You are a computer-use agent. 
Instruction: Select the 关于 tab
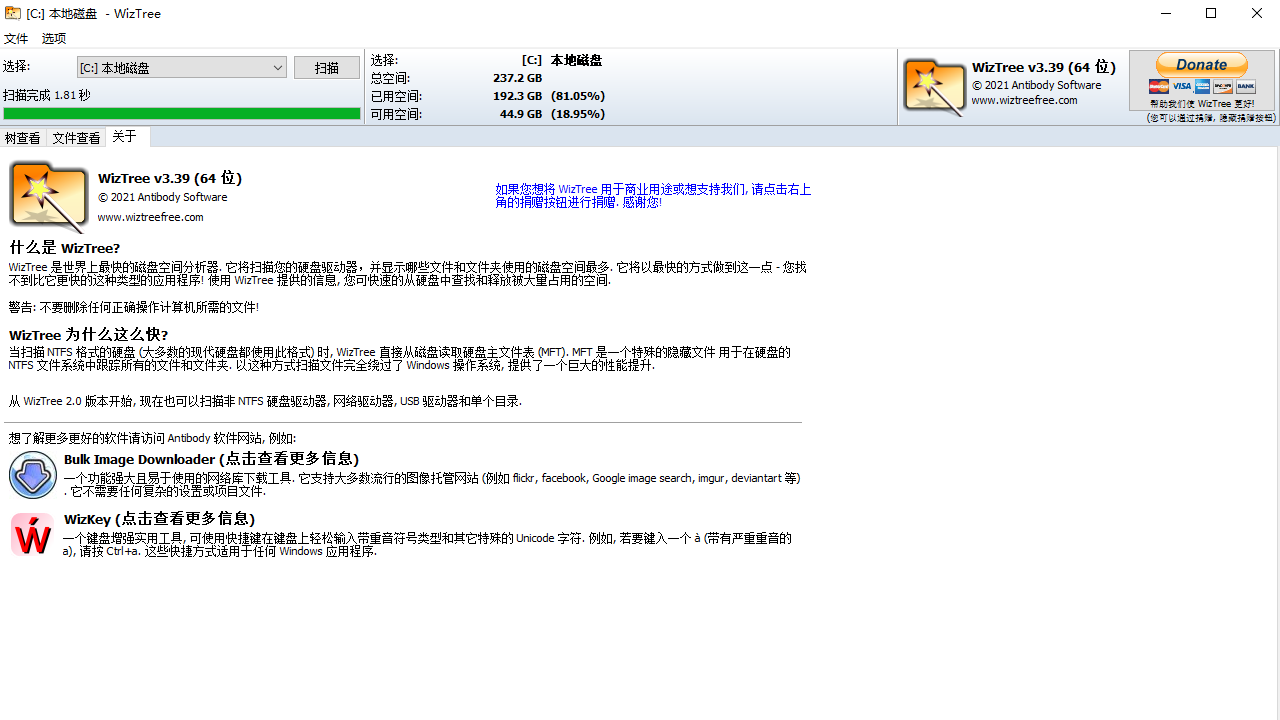point(124,137)
